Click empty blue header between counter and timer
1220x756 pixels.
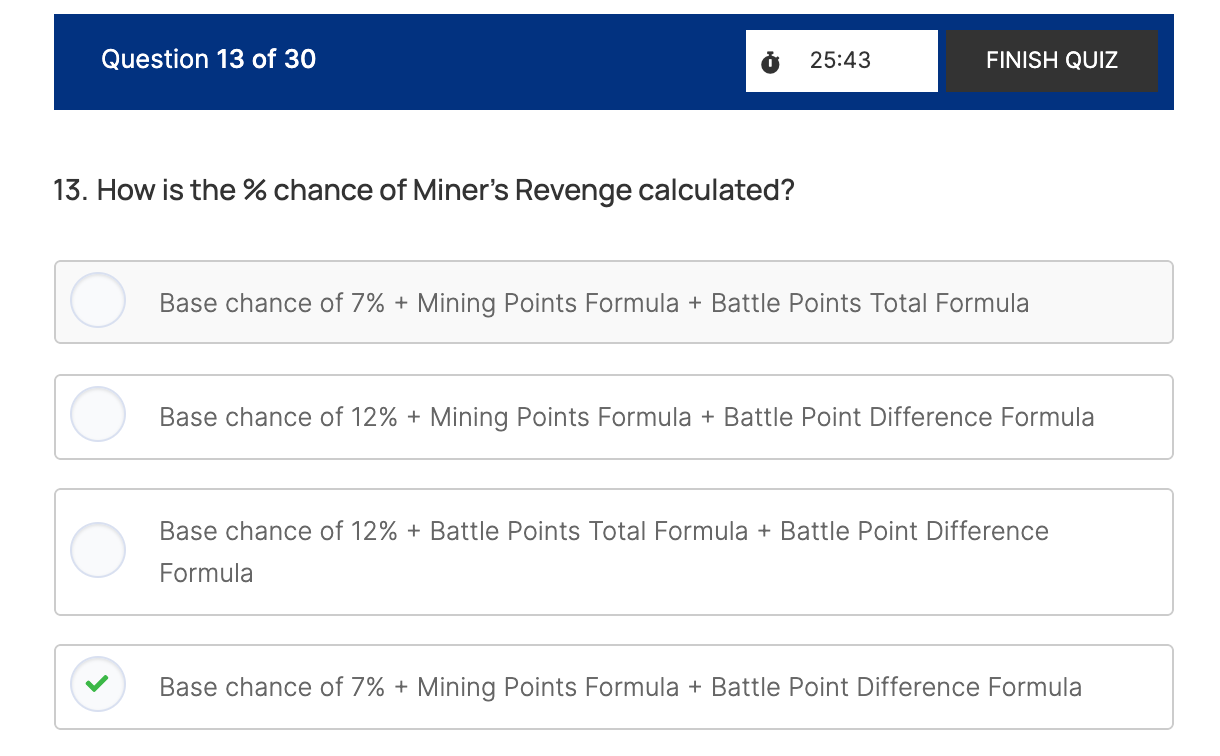point(530,61)
